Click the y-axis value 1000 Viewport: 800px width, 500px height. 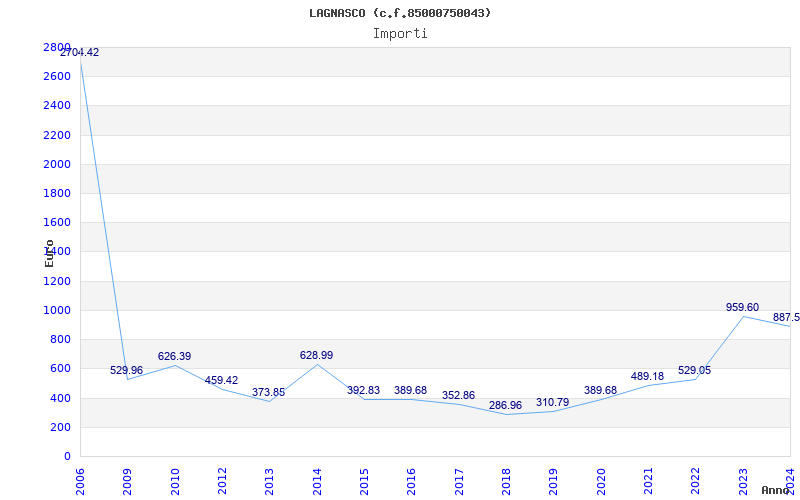click(57, 310)
